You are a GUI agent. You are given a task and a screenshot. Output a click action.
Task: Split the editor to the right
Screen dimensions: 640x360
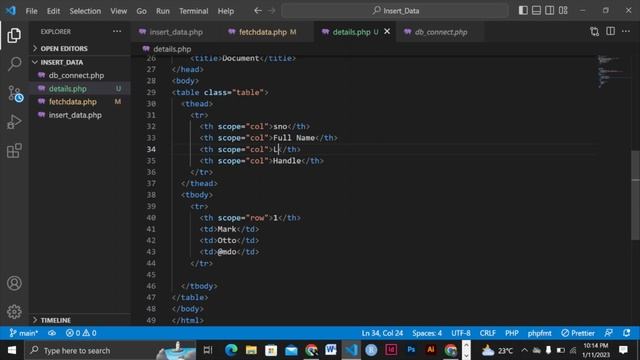click(x=610, y=31)
